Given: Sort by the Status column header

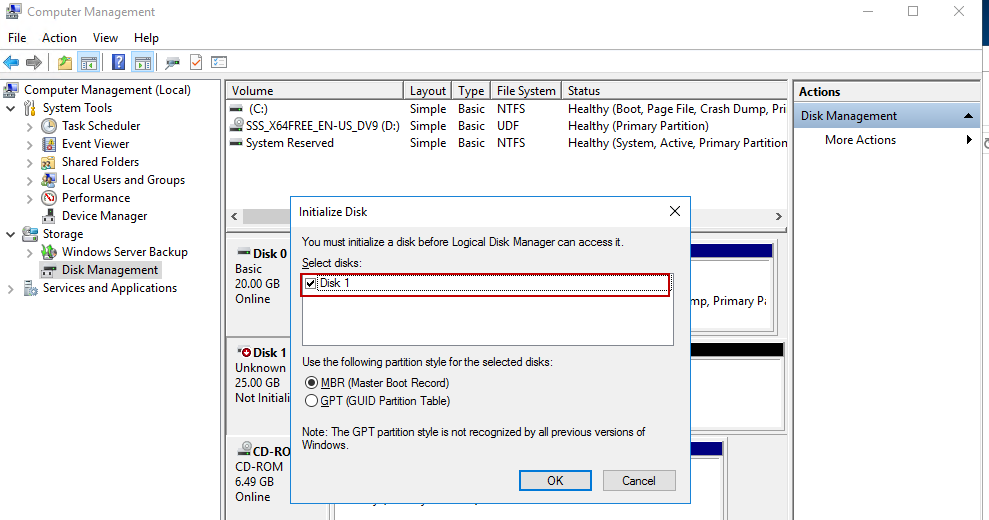Looking at the screenshot, I should coord(674,91).
